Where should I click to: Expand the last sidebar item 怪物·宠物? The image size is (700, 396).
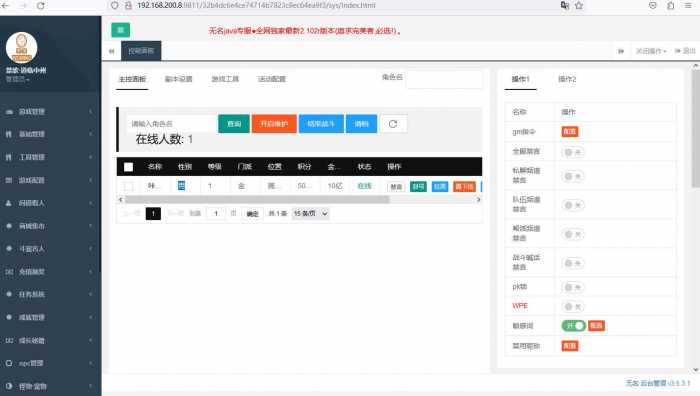click(x=50, y=386)
